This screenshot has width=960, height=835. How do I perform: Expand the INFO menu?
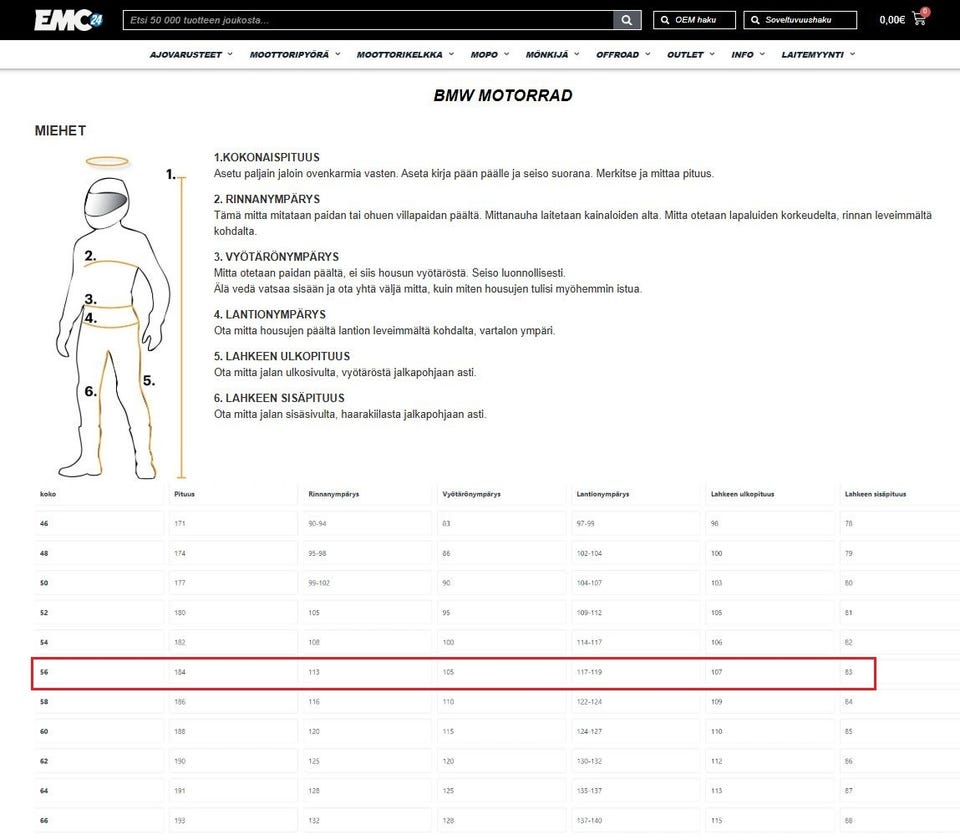748,54
